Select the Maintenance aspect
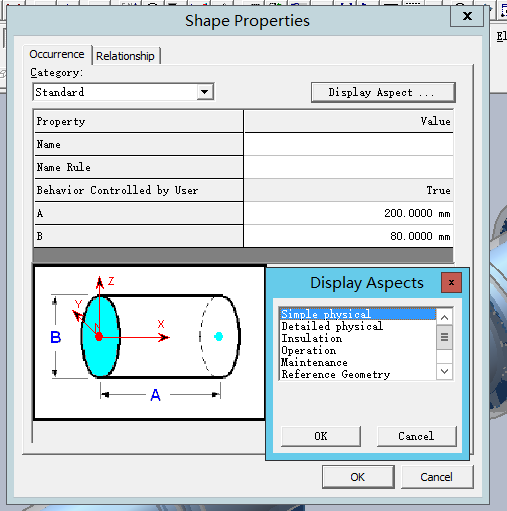Screen dimensions: 507x511 (x=358, y=362)
